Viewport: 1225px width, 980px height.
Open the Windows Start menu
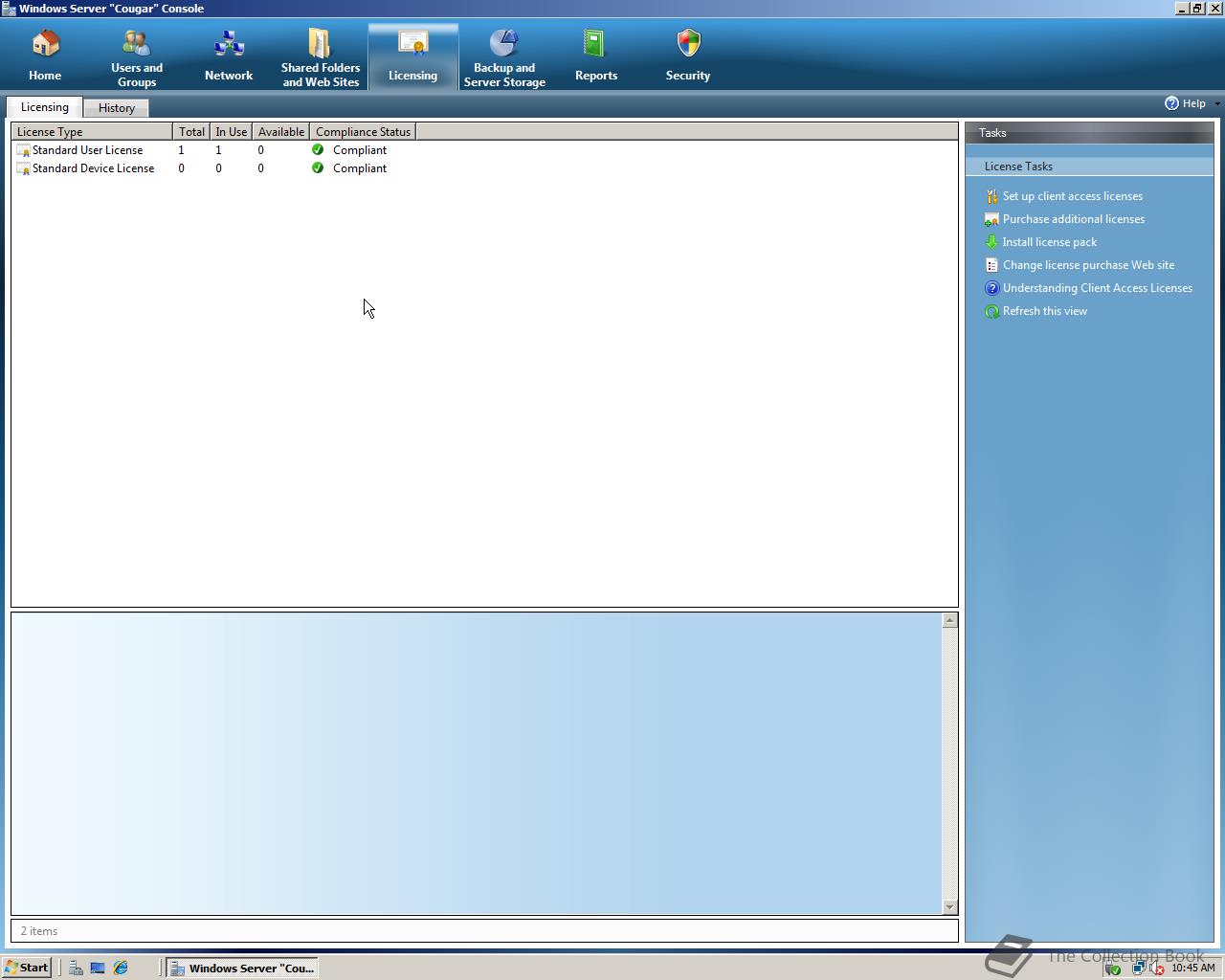(27, 968)
